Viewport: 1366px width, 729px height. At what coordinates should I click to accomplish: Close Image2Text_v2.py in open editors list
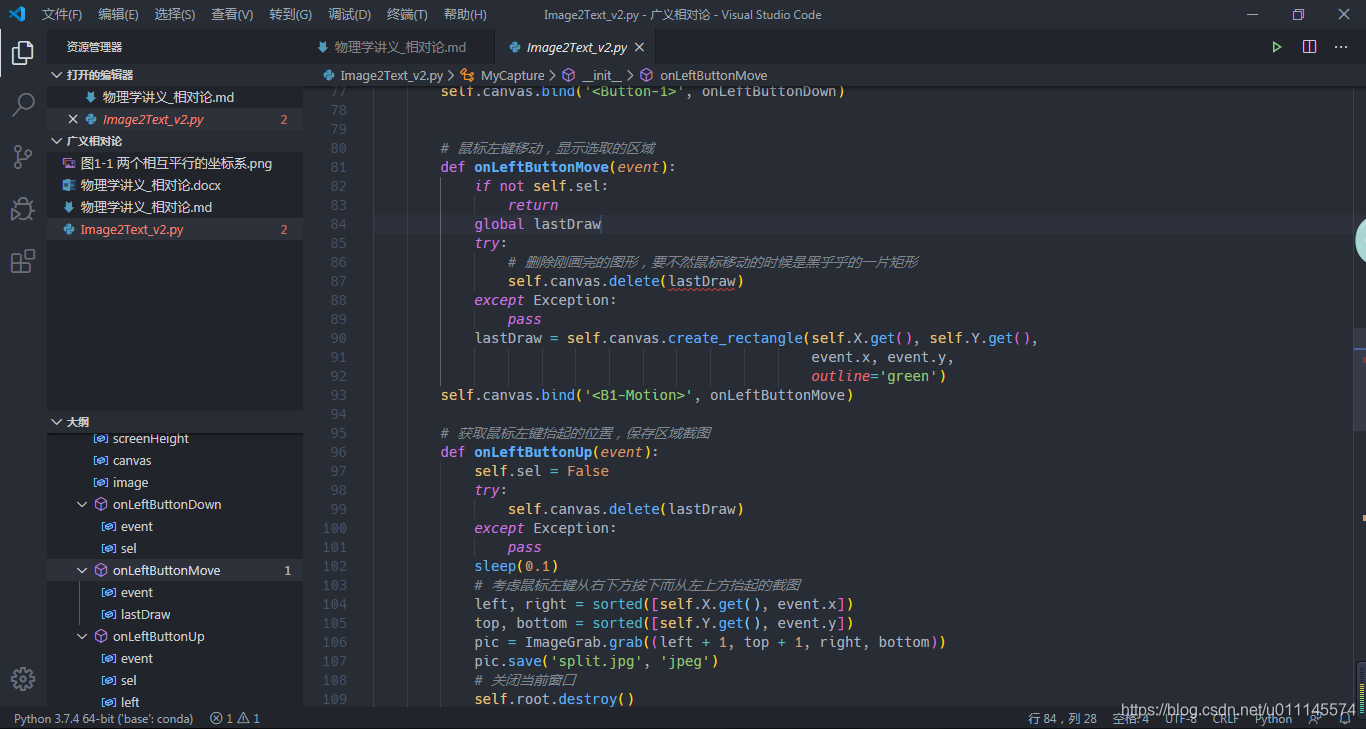[72, 119]
